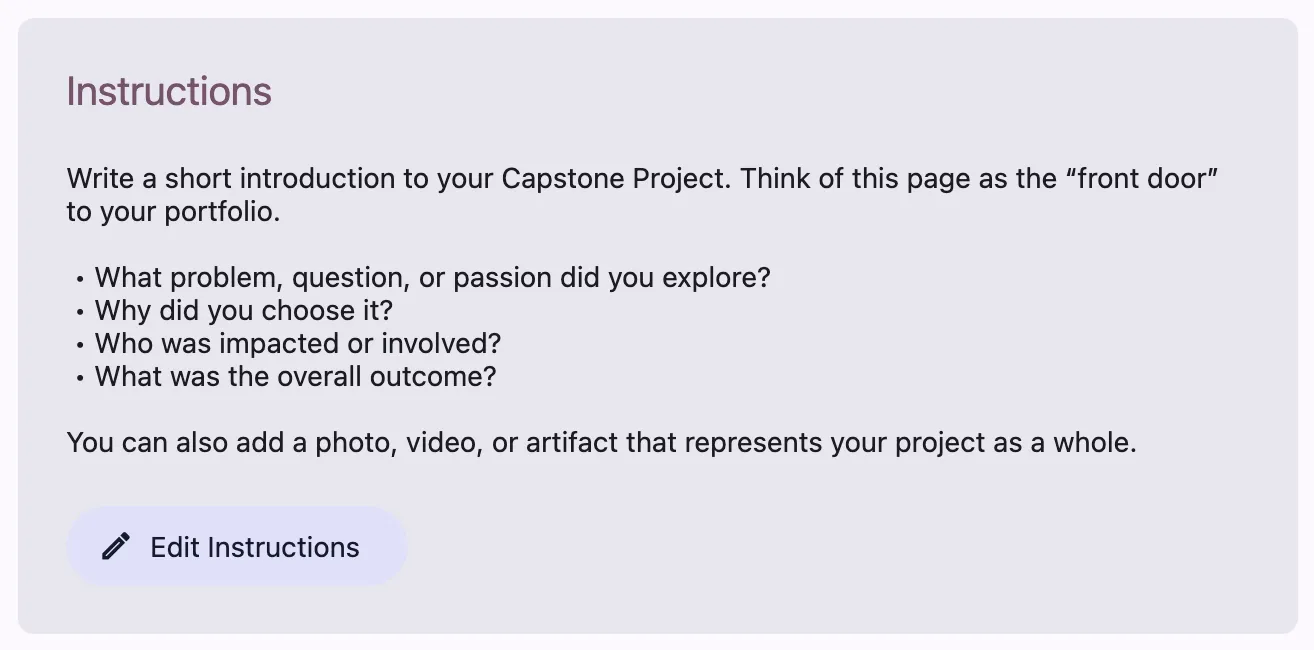Screen dimensions: 1314x650
Task: Click the bullet marker before first list item
Action: click(80, 278)
